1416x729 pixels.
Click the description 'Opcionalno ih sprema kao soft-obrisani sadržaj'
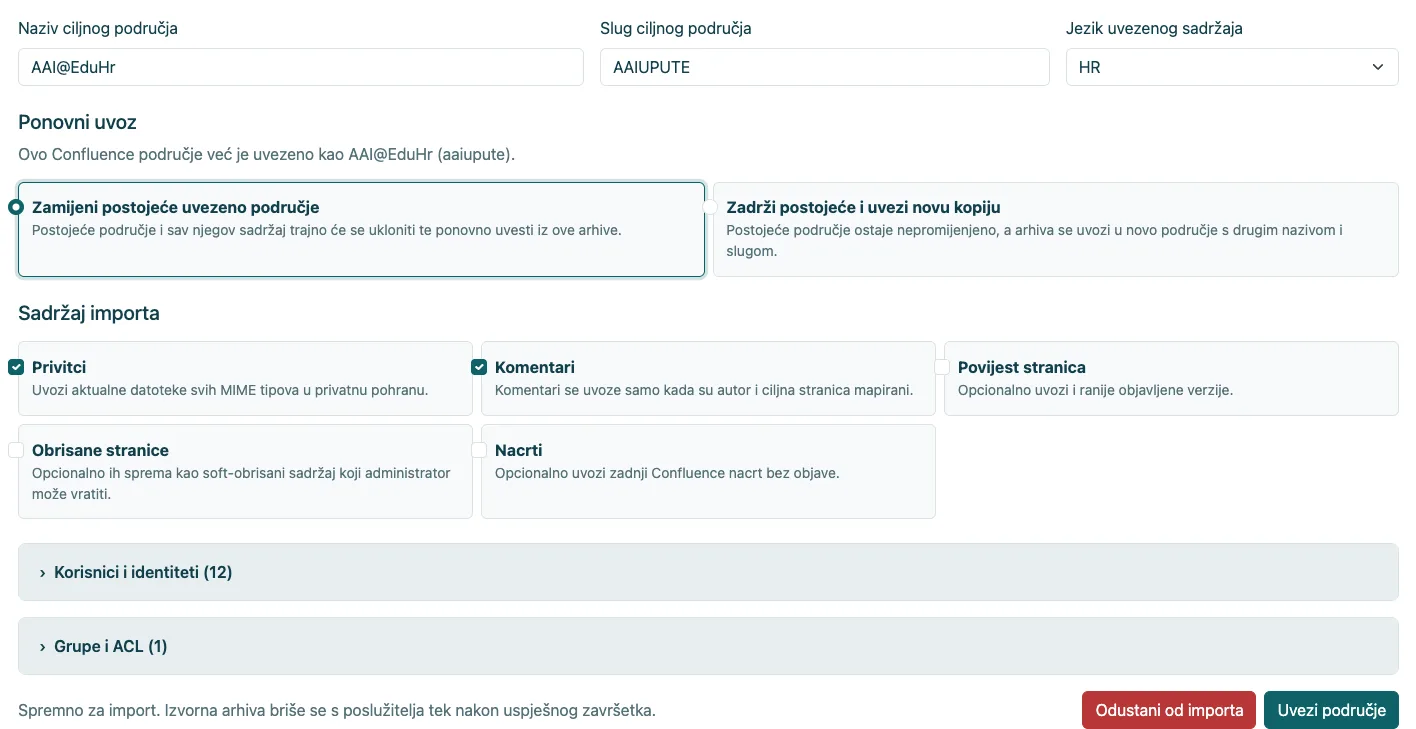(241, 483)
